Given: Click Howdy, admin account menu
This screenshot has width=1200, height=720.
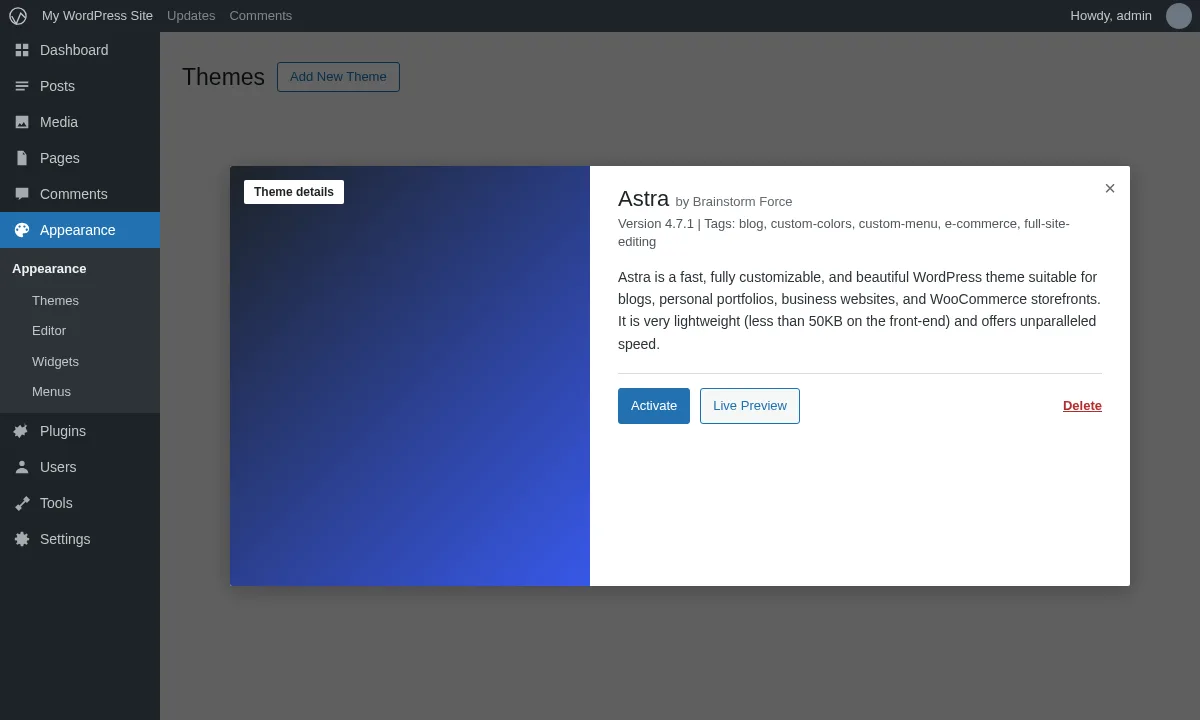Looking at the screenshot, I should tap(1111, 16).
